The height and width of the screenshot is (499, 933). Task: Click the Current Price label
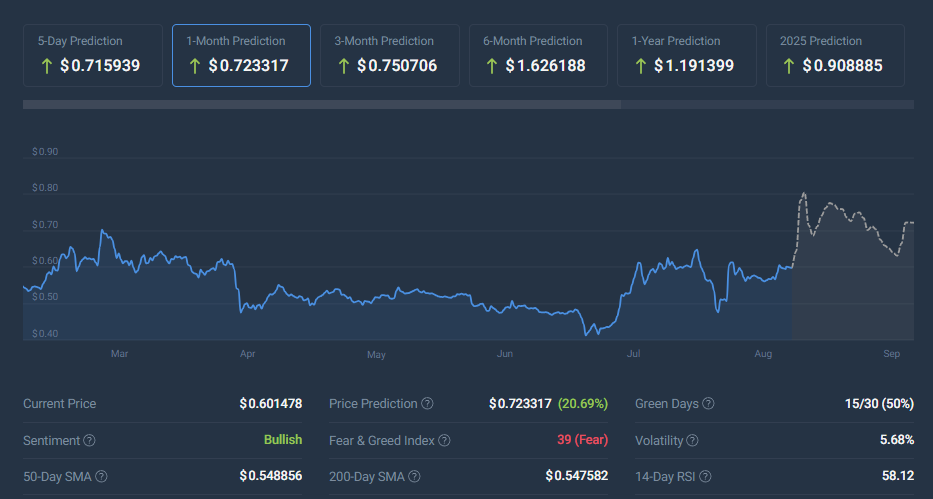60,404
